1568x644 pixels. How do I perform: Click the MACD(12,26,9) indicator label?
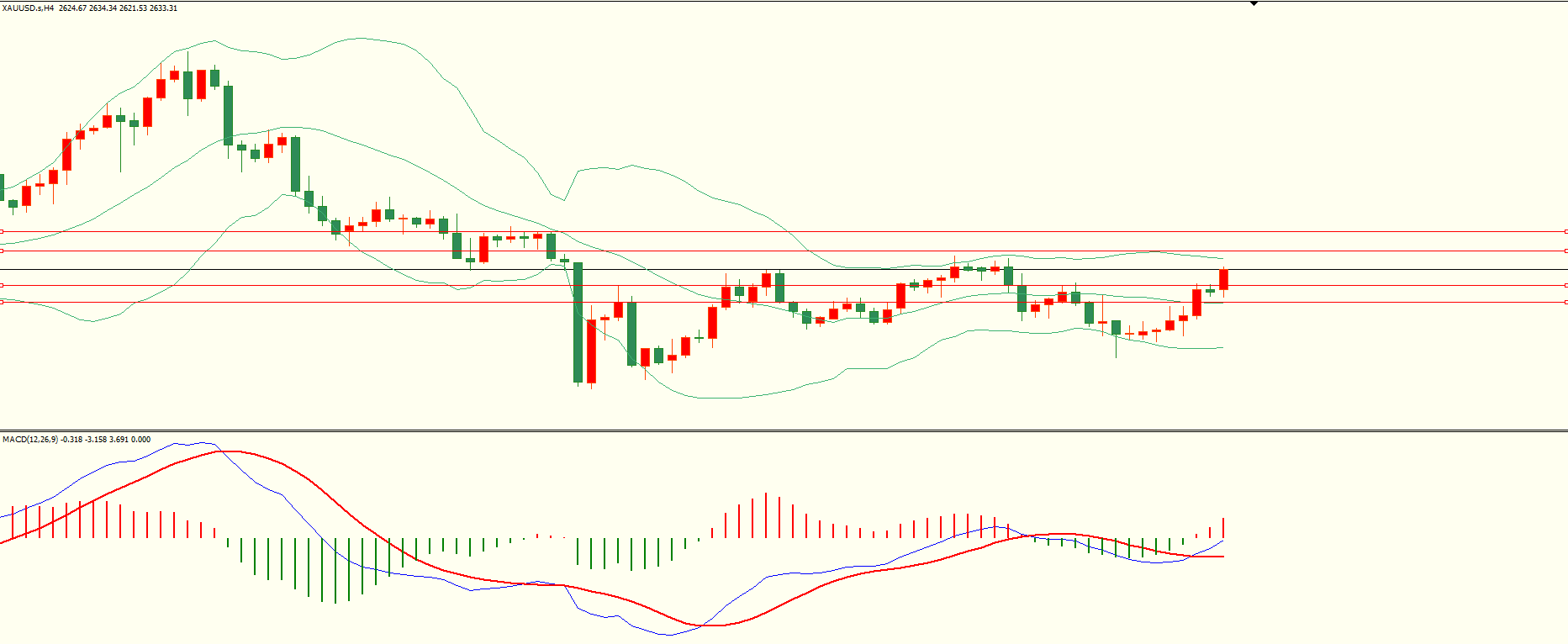pos(30,440)
